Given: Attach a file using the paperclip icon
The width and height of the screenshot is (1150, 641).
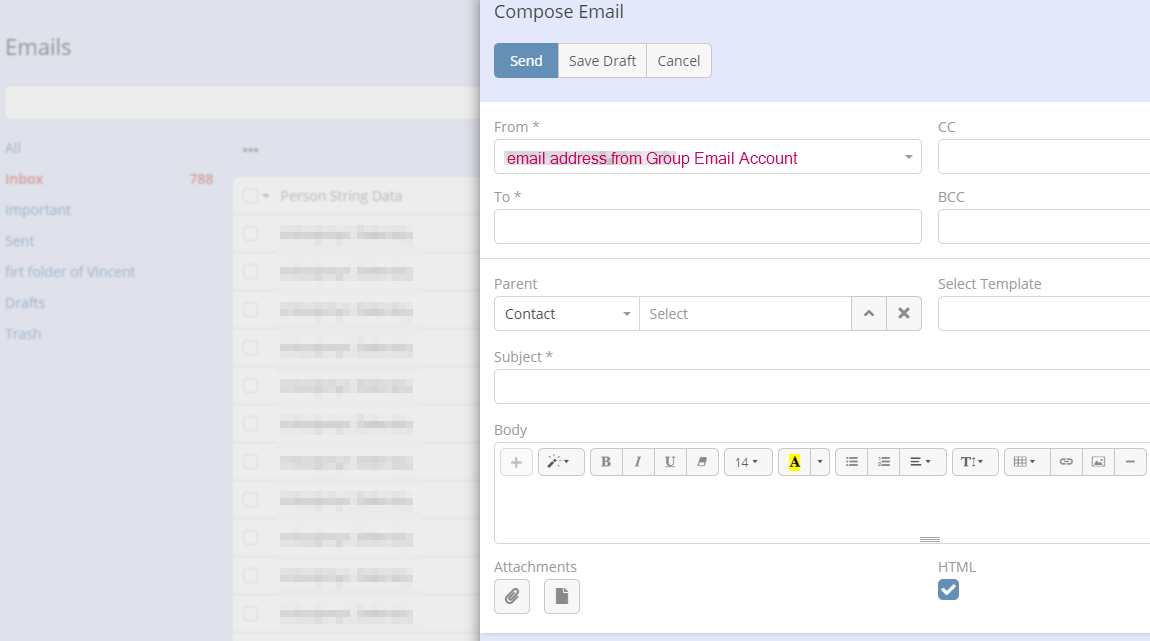Looking at the screenshot, I should pos(512,596).
